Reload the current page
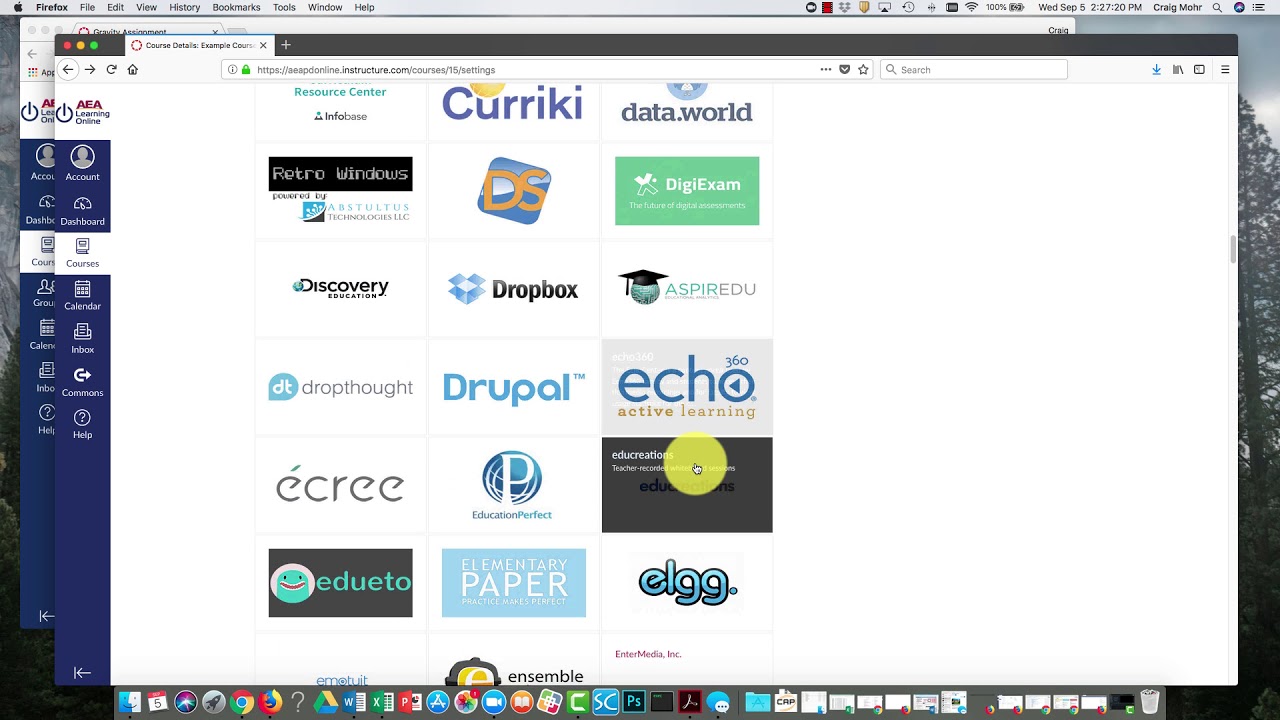 [x=111, y=69]
